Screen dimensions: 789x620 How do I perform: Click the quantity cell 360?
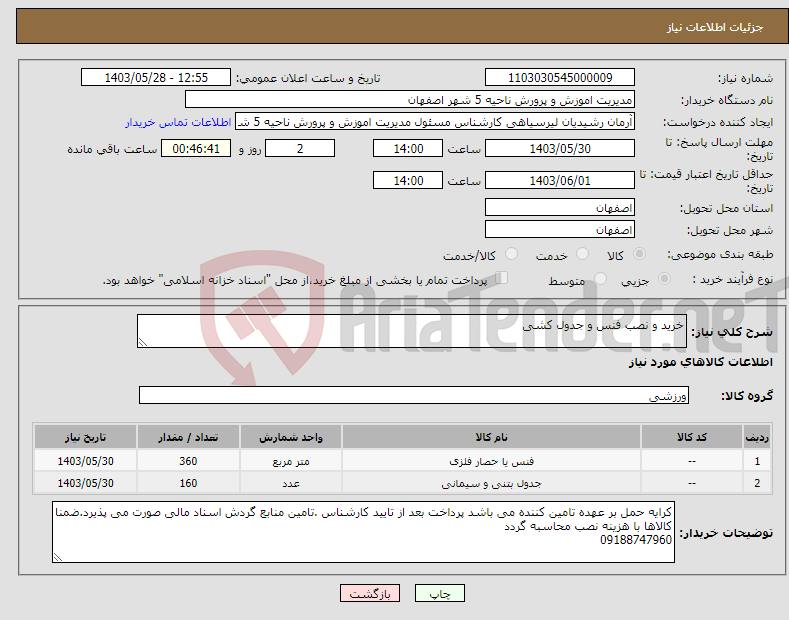pyautogui.click(x=188, y=461)
